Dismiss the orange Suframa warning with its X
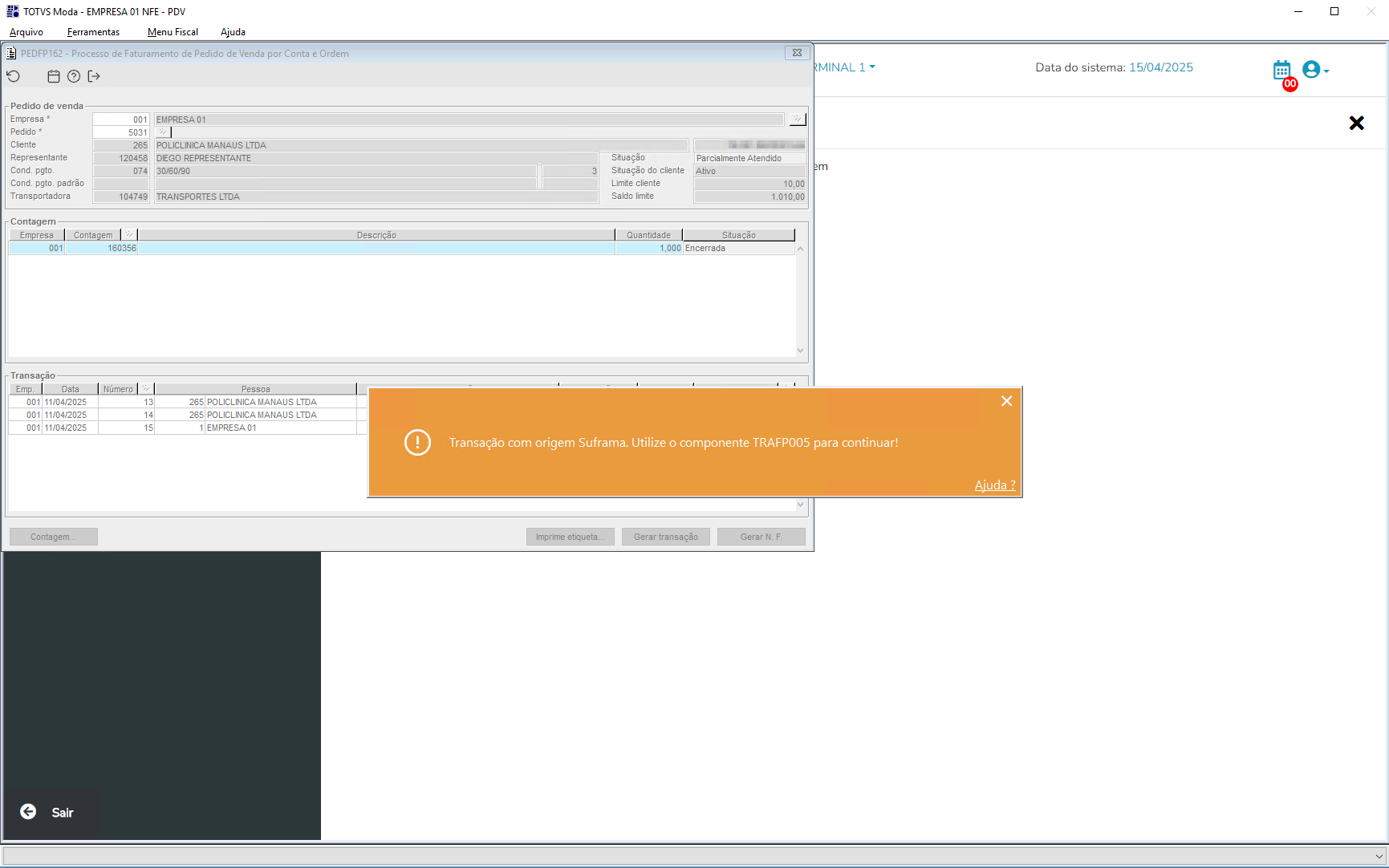1389x868 pixels. point(1006,401)
